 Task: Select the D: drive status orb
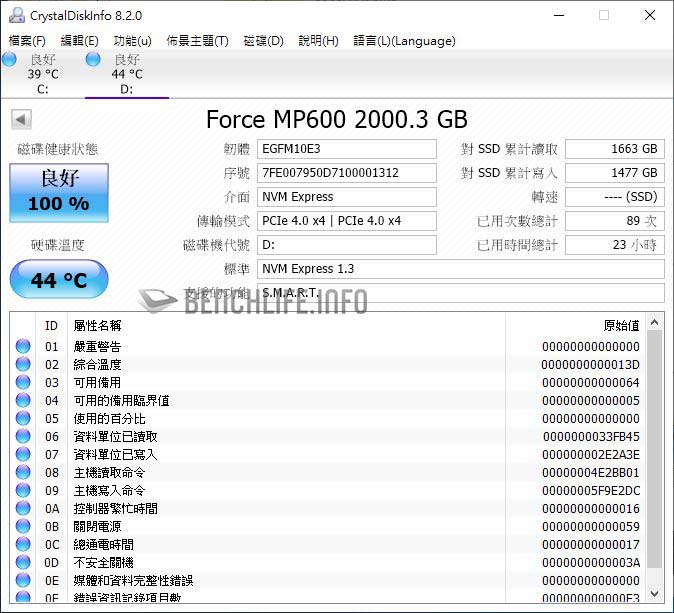tap(94, 60)
